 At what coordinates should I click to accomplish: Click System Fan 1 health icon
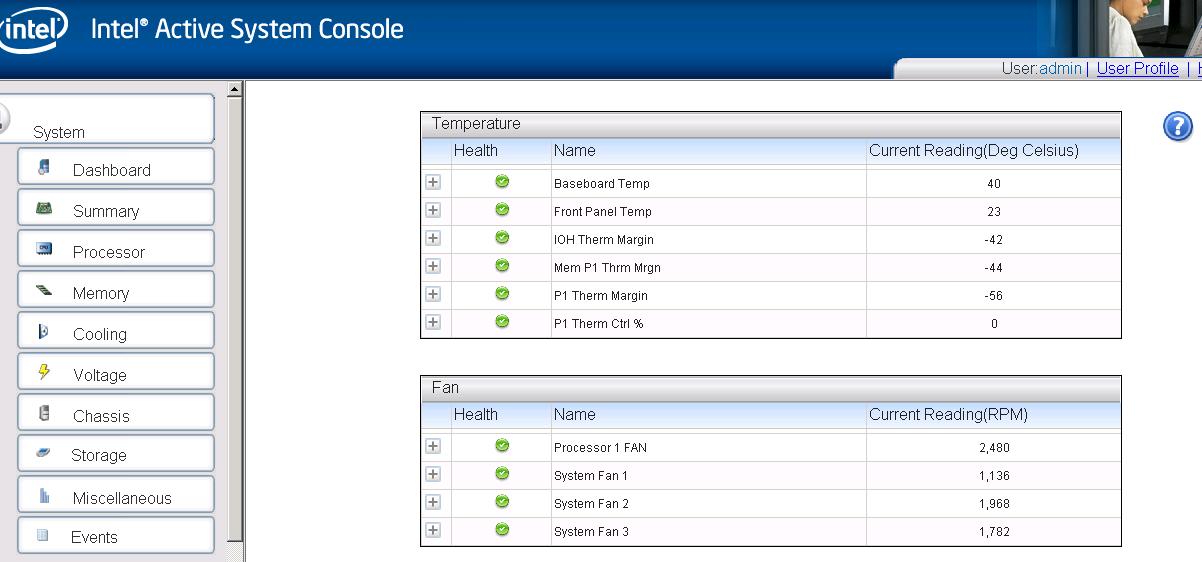[502, 474]
